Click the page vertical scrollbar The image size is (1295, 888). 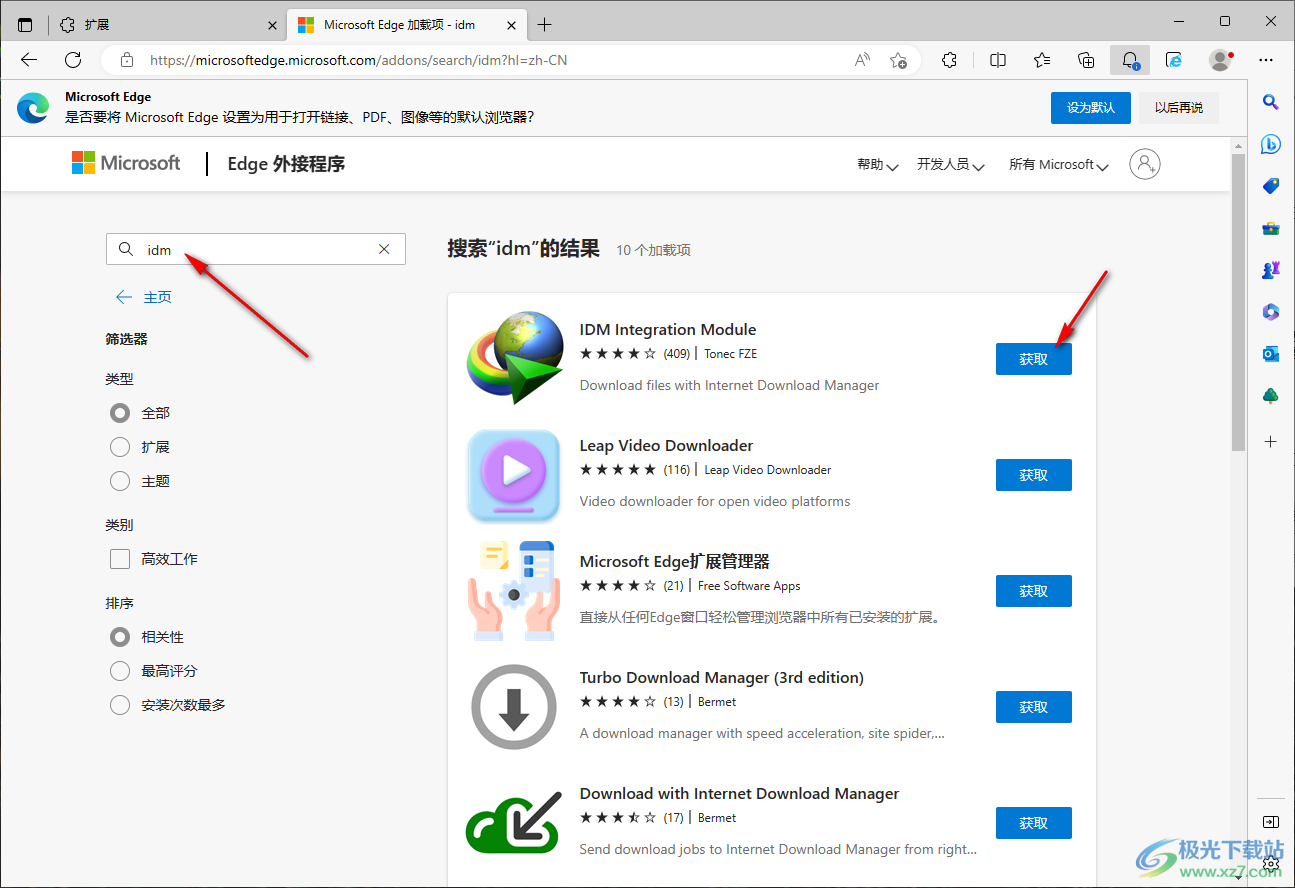click(1238, 300)
